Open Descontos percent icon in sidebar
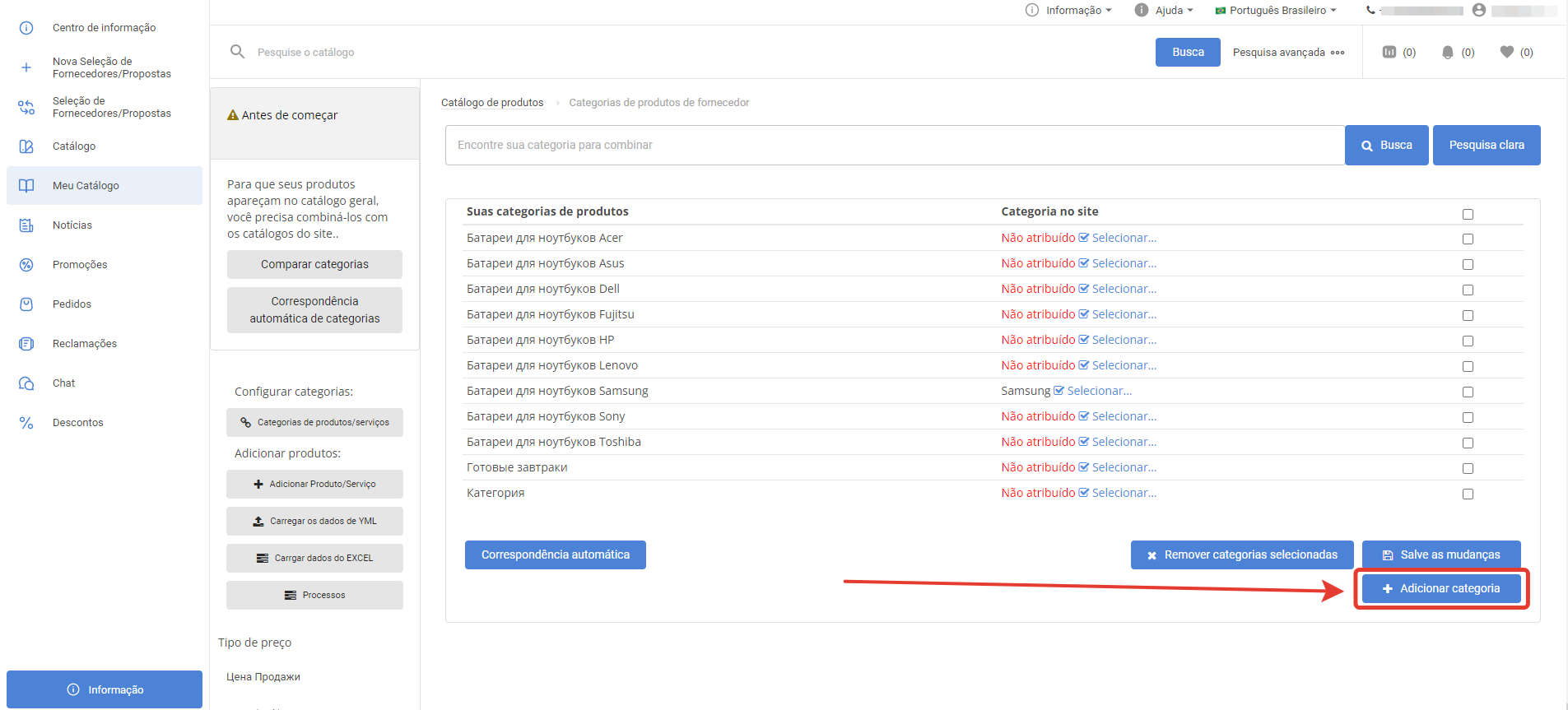This screenshot has height=710, width=1568. [26, 423]
